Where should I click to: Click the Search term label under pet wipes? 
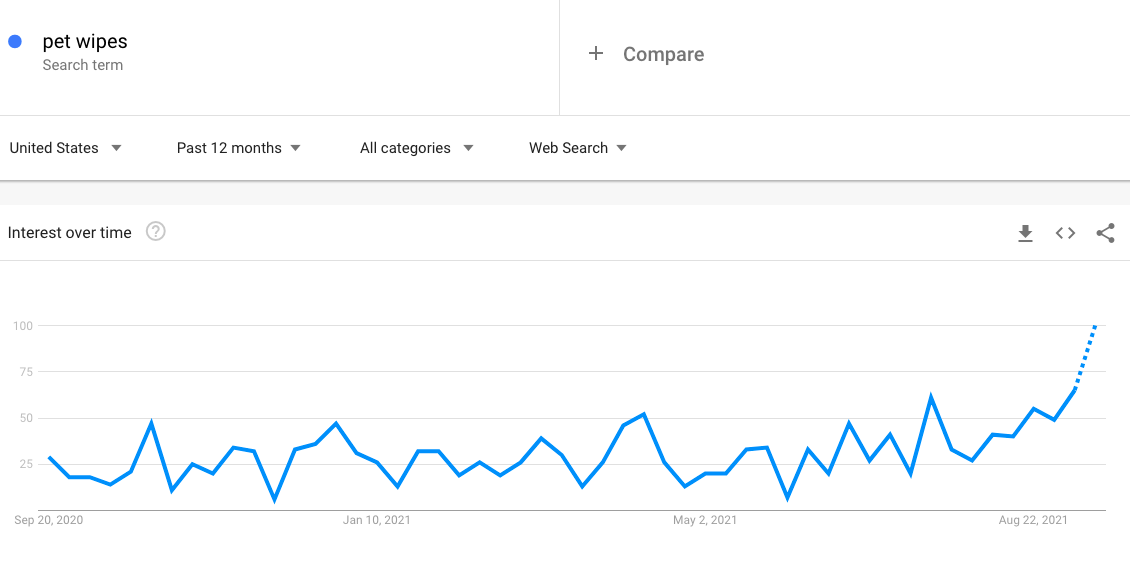point(83,65)
